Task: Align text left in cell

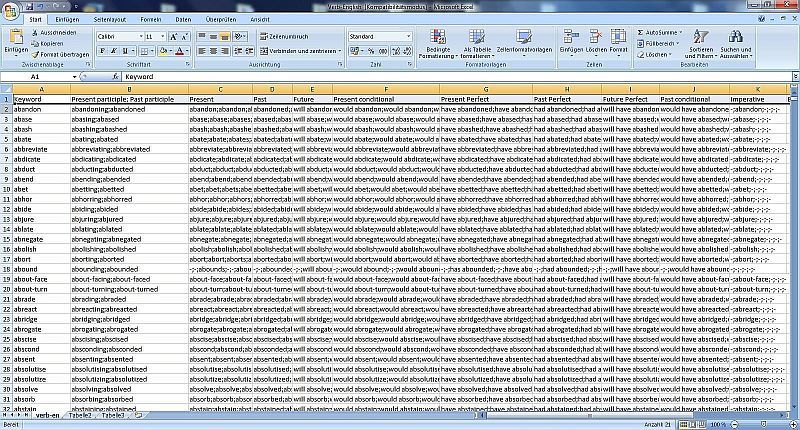Action: (x=202, y=51)
